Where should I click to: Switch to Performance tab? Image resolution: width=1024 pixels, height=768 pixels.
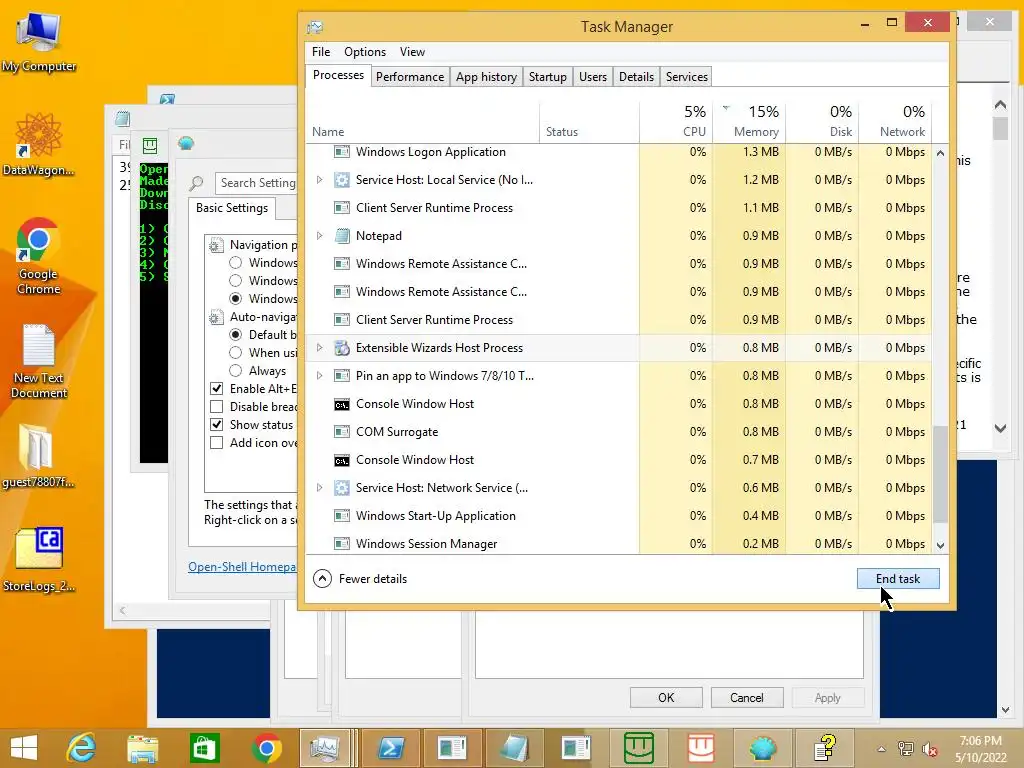tap(410, 77)
